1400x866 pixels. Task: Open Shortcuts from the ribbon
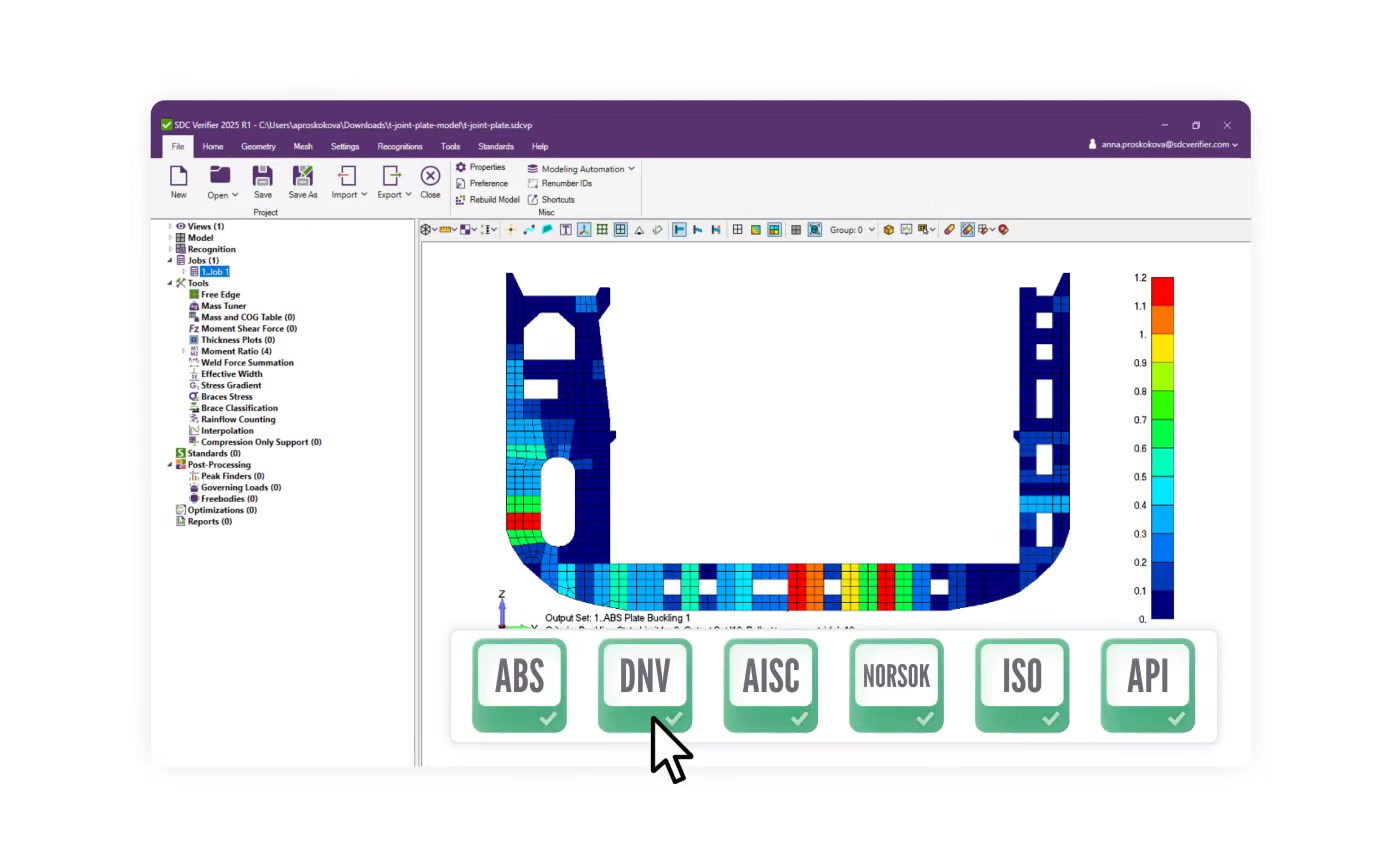coord(551,200)
